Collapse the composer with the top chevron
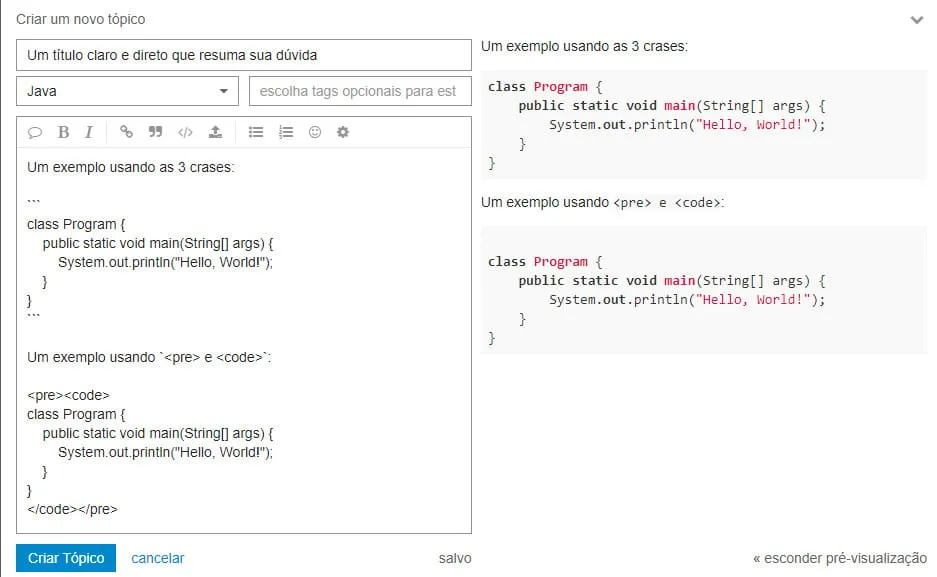 point(916,20)
